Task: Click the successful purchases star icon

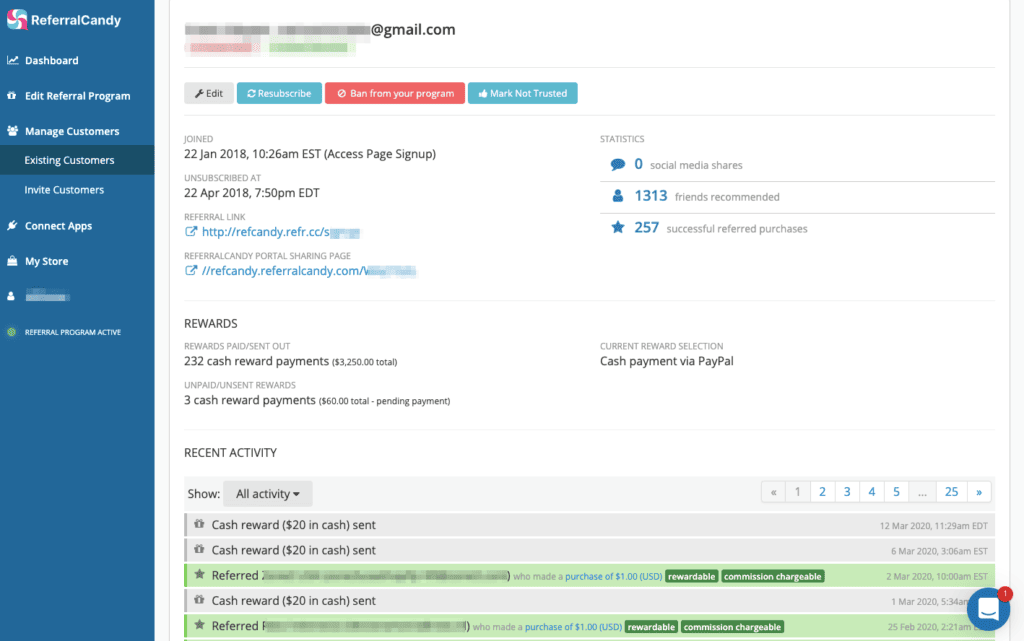Action: coord(618,227)
